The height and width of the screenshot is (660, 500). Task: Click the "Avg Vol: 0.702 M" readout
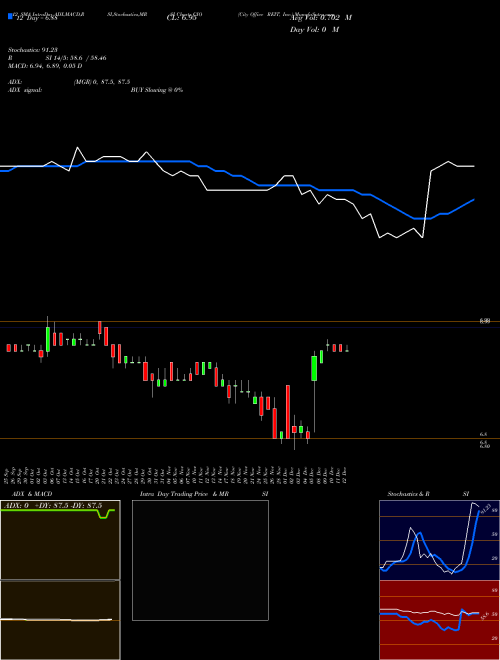point(321,18)
